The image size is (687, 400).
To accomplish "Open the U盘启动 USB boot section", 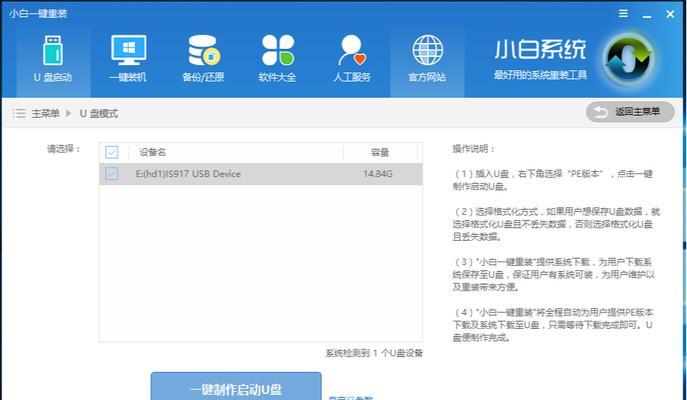I will (53, 61).
